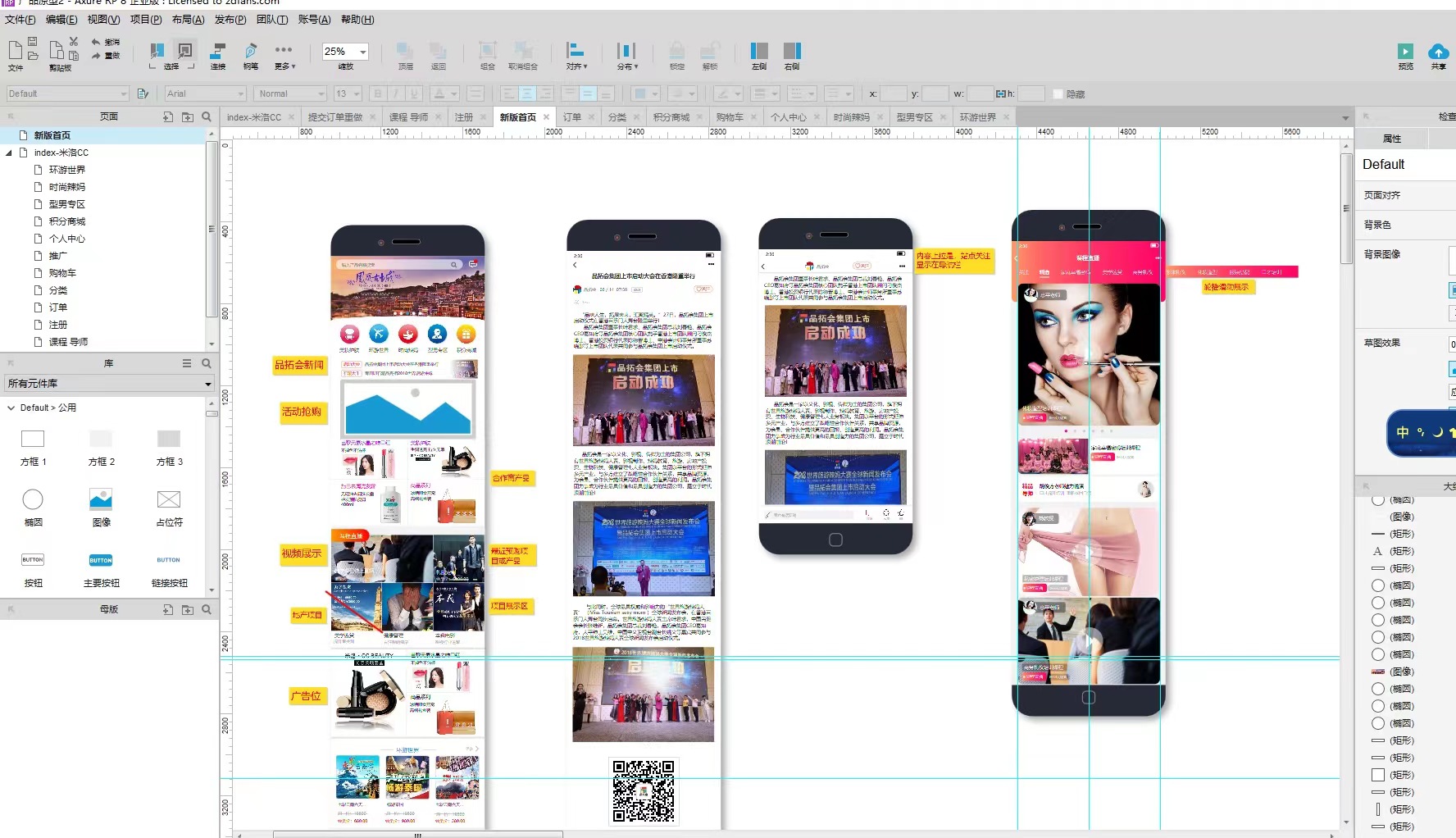
Task: Click the undo arrow (撤消)
Action: click(106, 42)
